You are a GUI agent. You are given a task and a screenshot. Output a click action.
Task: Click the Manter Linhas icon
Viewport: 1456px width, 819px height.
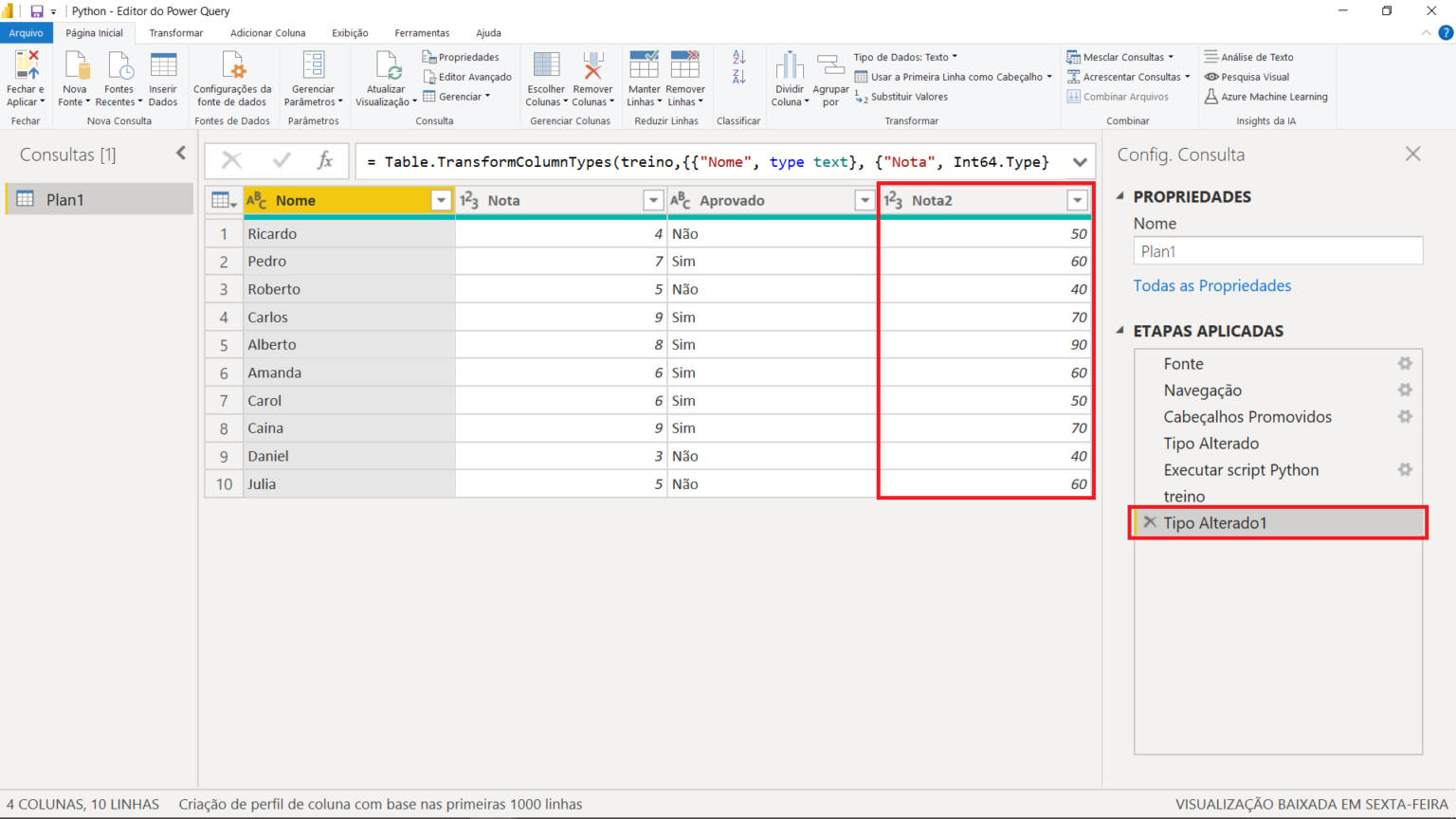click(645, 65)
